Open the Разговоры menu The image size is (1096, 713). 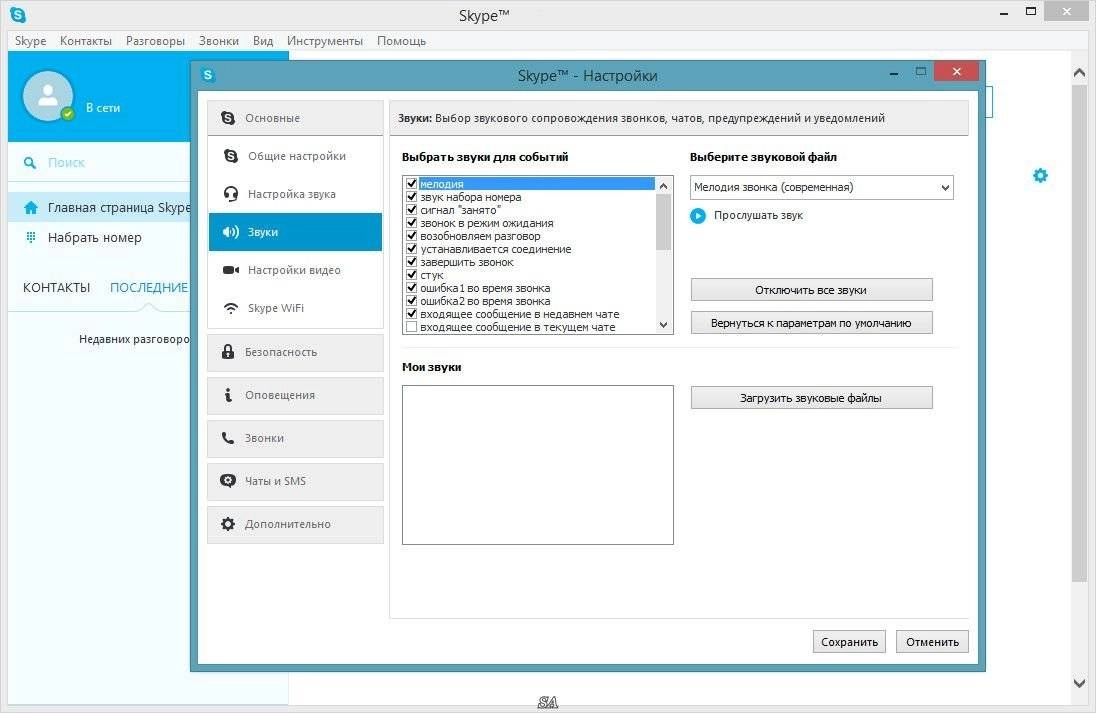click(x=155, y=41)
